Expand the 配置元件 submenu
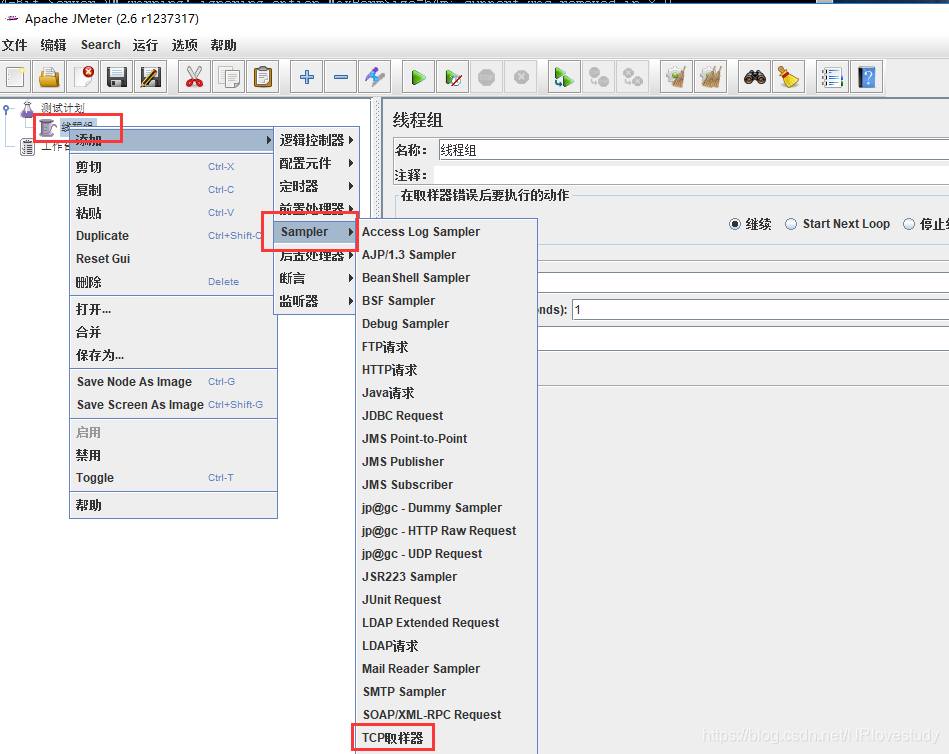This screenshot has height=754, width=949. (317, 163)
